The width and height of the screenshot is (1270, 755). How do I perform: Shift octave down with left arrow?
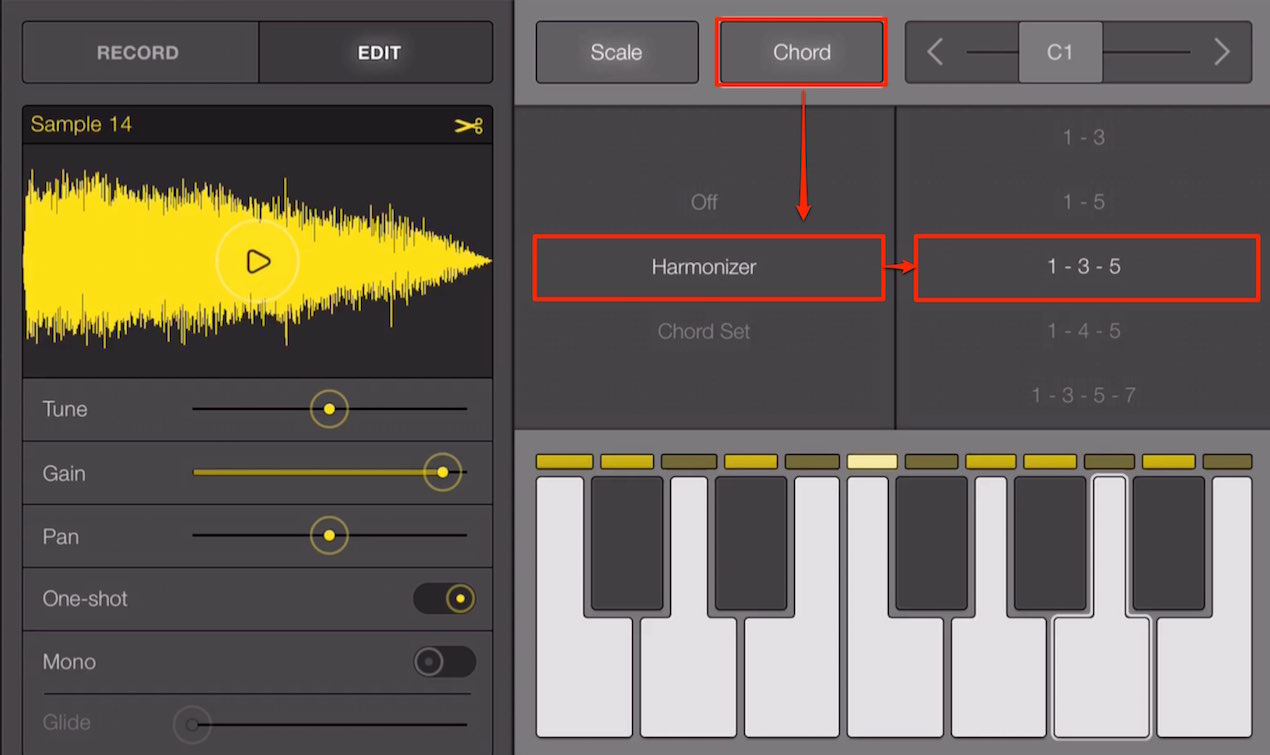point(935,52)
